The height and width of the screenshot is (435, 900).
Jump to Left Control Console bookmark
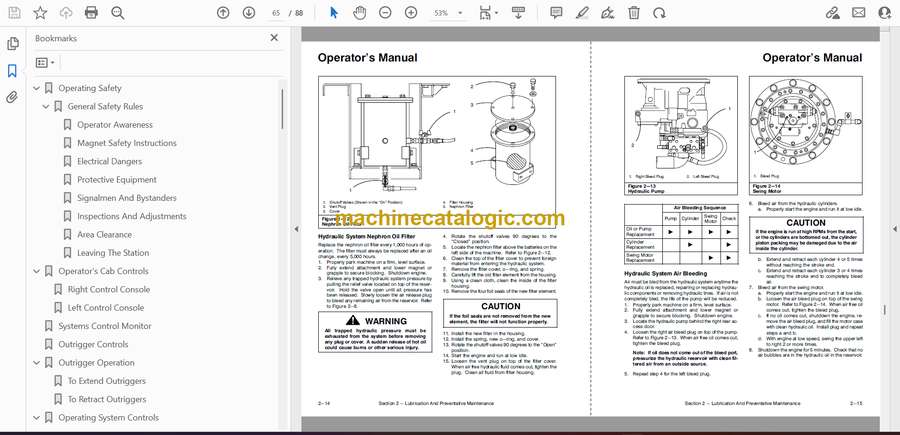(x=106, y=308)
